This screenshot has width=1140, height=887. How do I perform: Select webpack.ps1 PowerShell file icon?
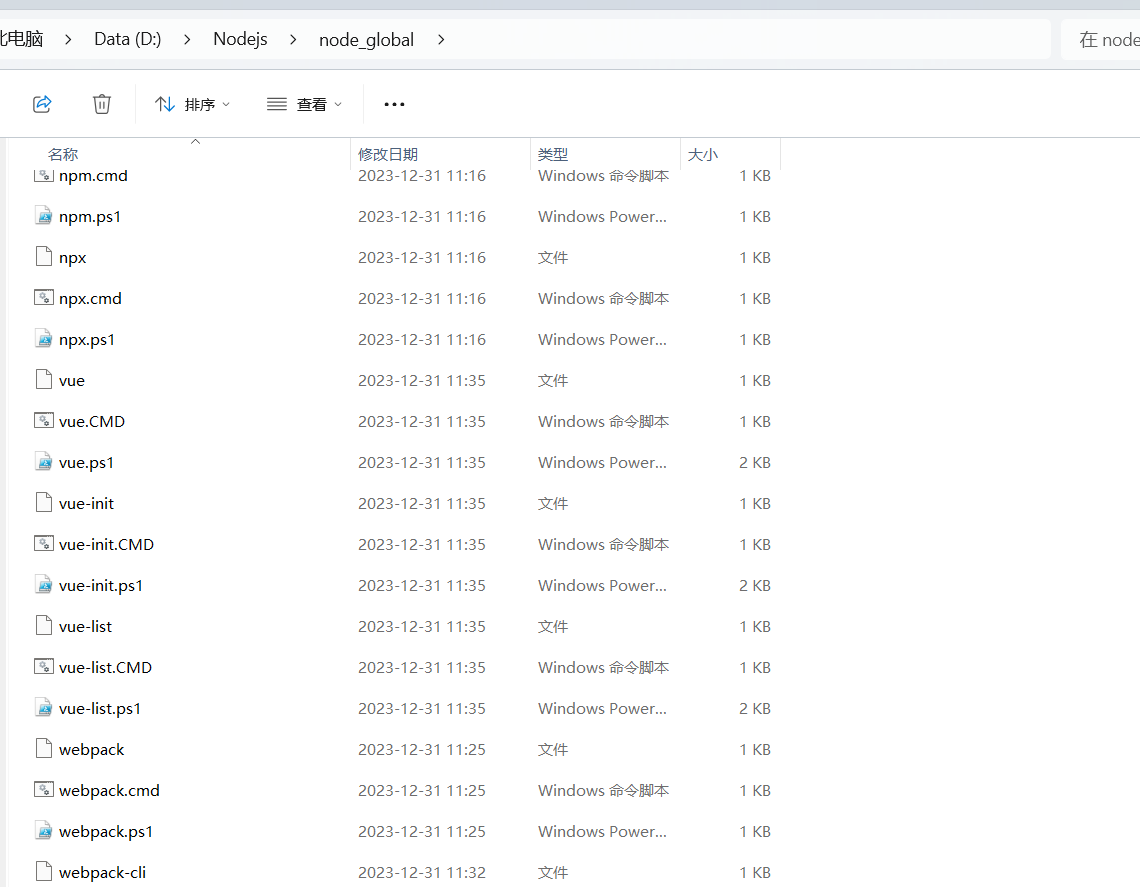click(44, 830)
